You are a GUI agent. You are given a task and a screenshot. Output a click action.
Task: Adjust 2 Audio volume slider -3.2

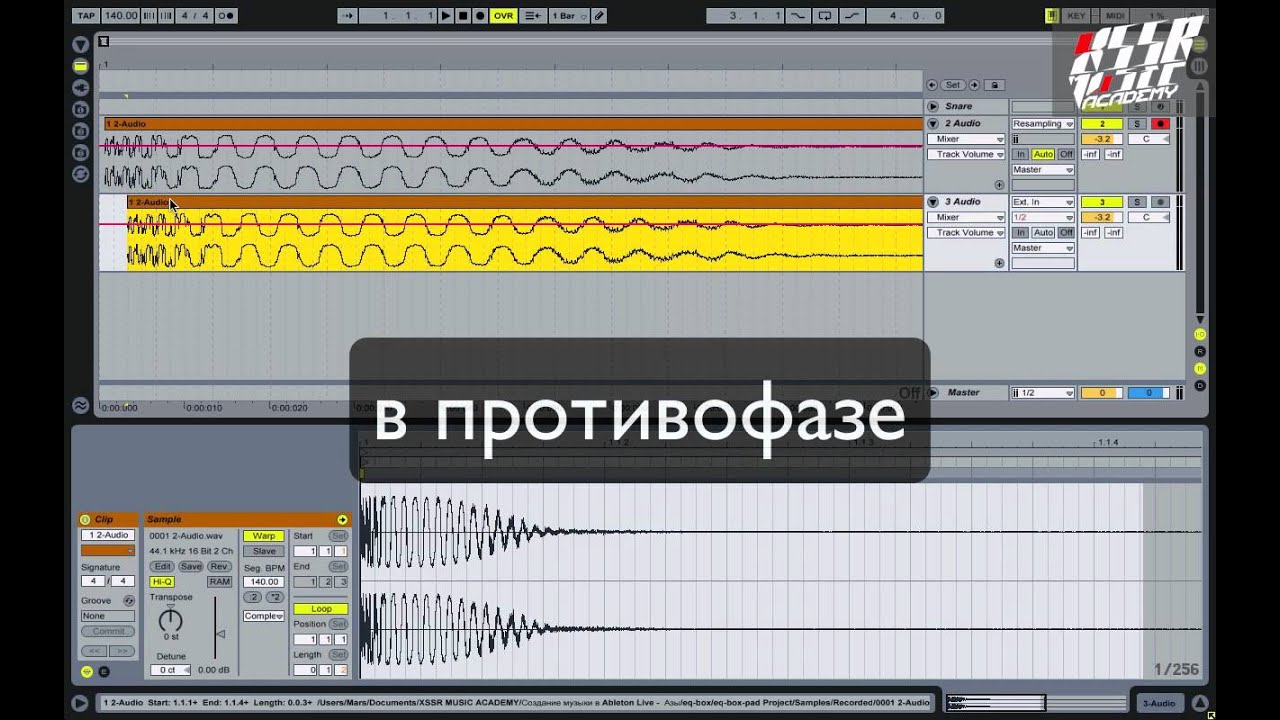point(1102,139)
